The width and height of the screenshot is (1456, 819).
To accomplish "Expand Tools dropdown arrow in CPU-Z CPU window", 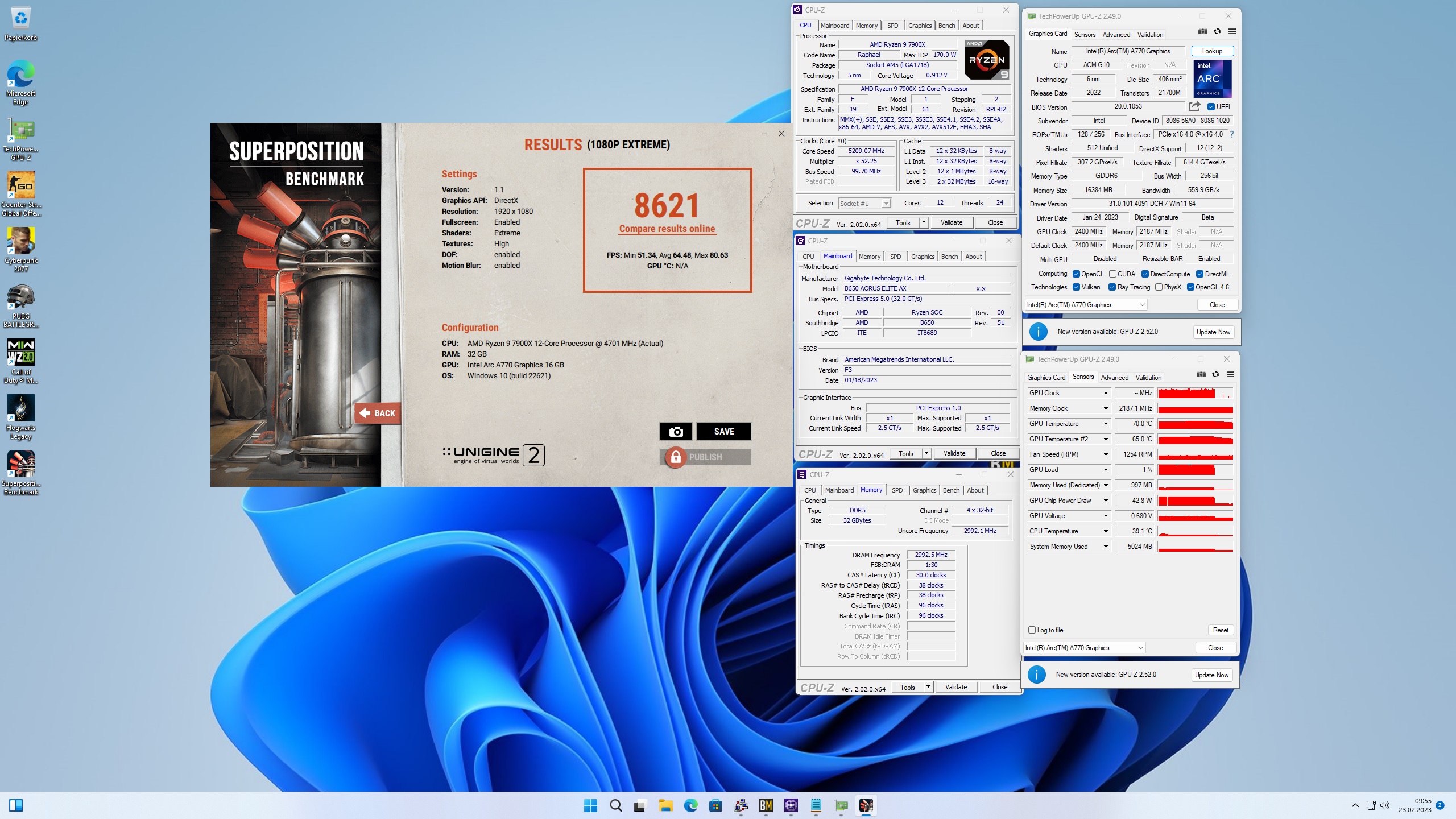I will (924, 222).
